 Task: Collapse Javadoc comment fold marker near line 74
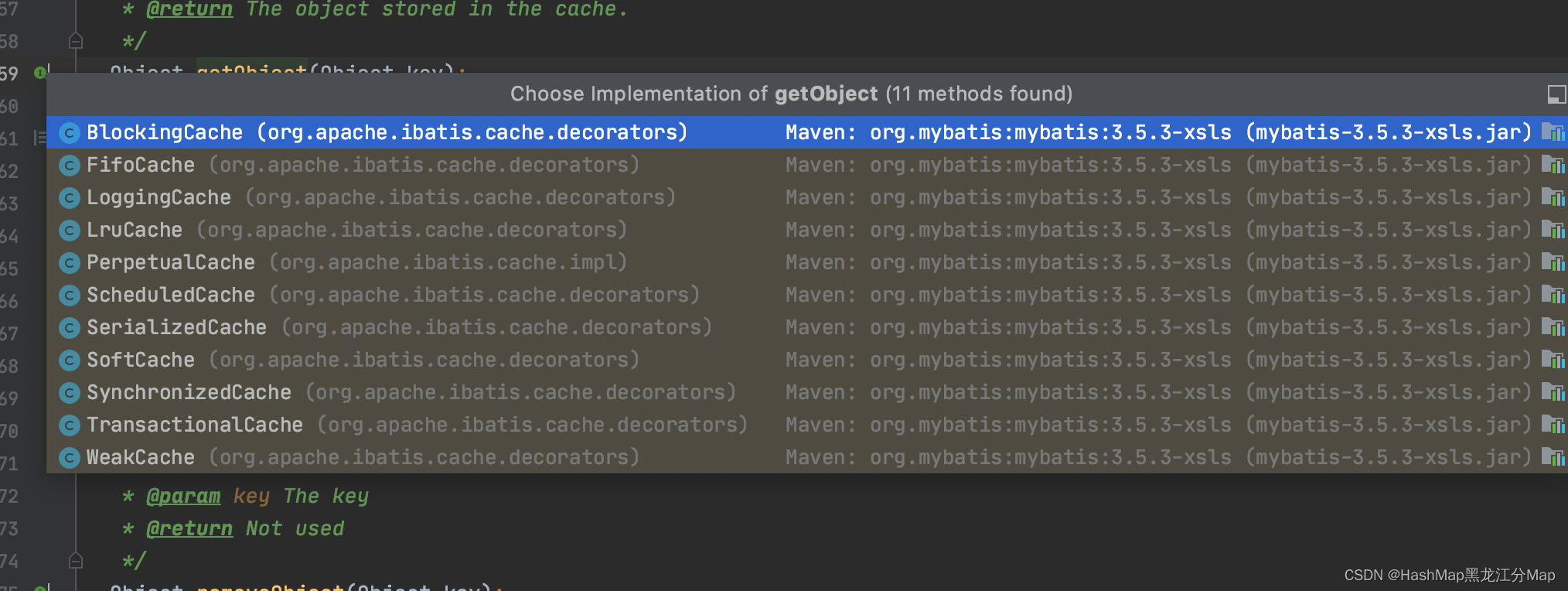point(76,561)
